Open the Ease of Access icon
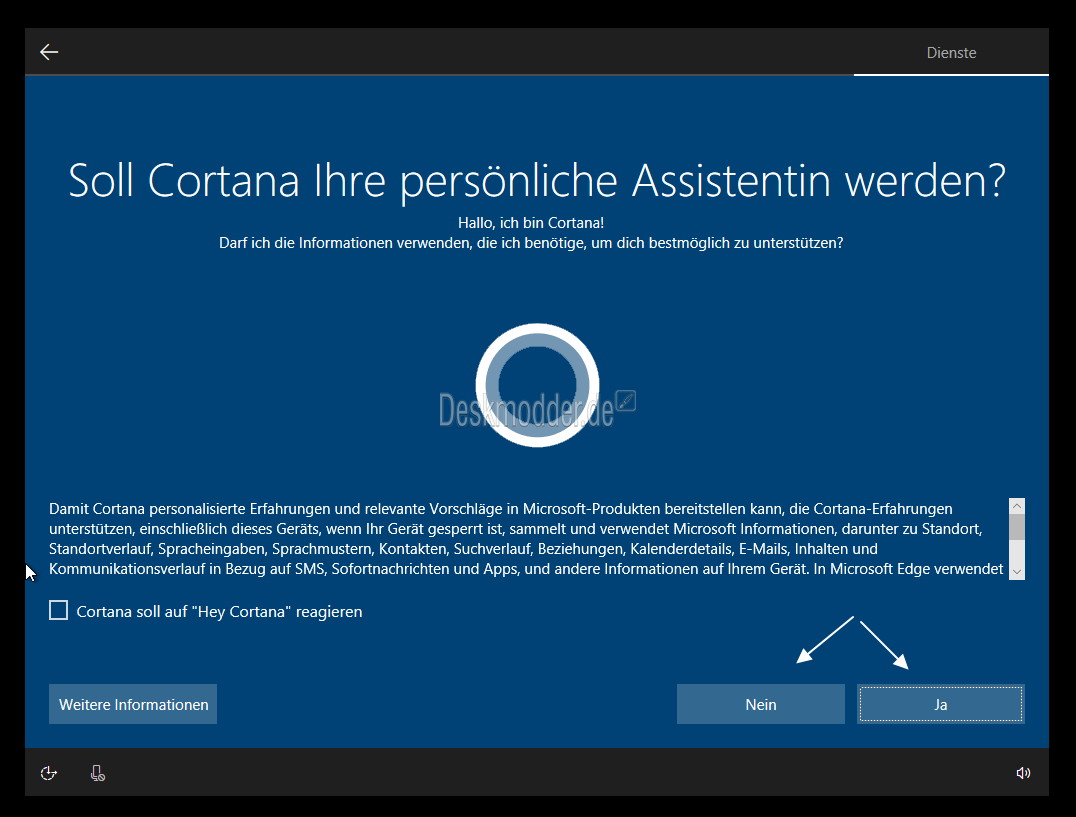1076x817 pixels. click(48, 772)
